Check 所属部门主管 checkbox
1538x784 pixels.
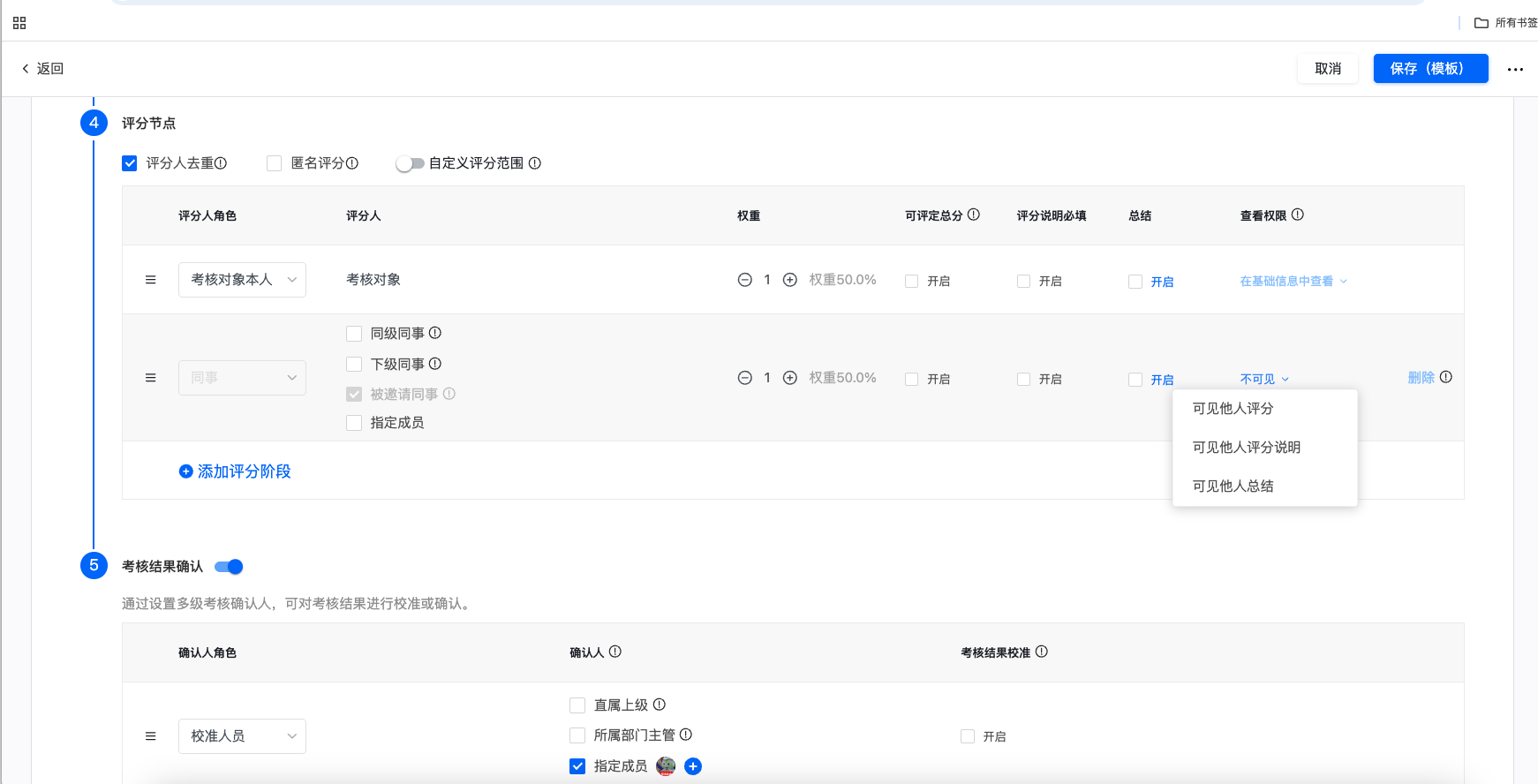[577, 735]
